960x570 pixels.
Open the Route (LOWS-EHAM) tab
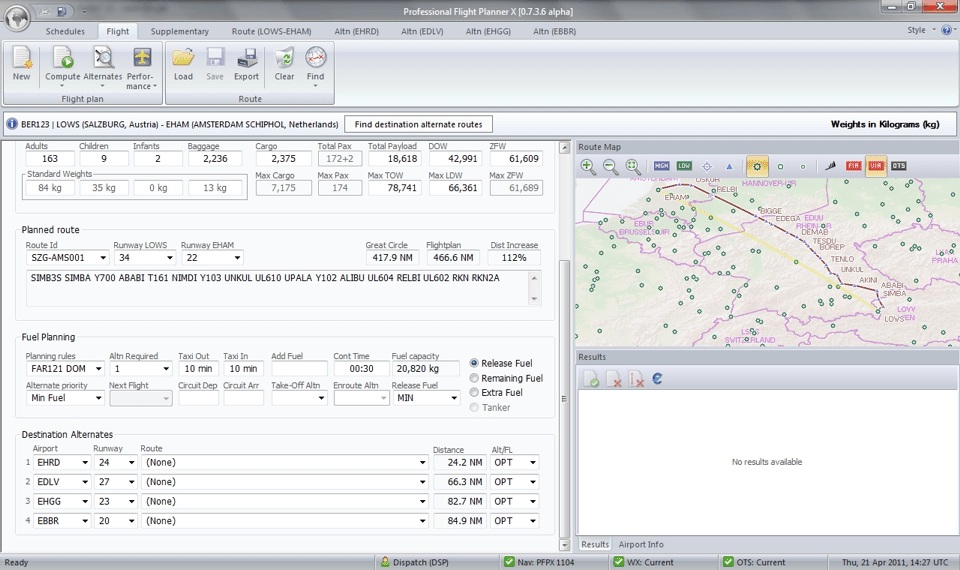pos(271,31)
